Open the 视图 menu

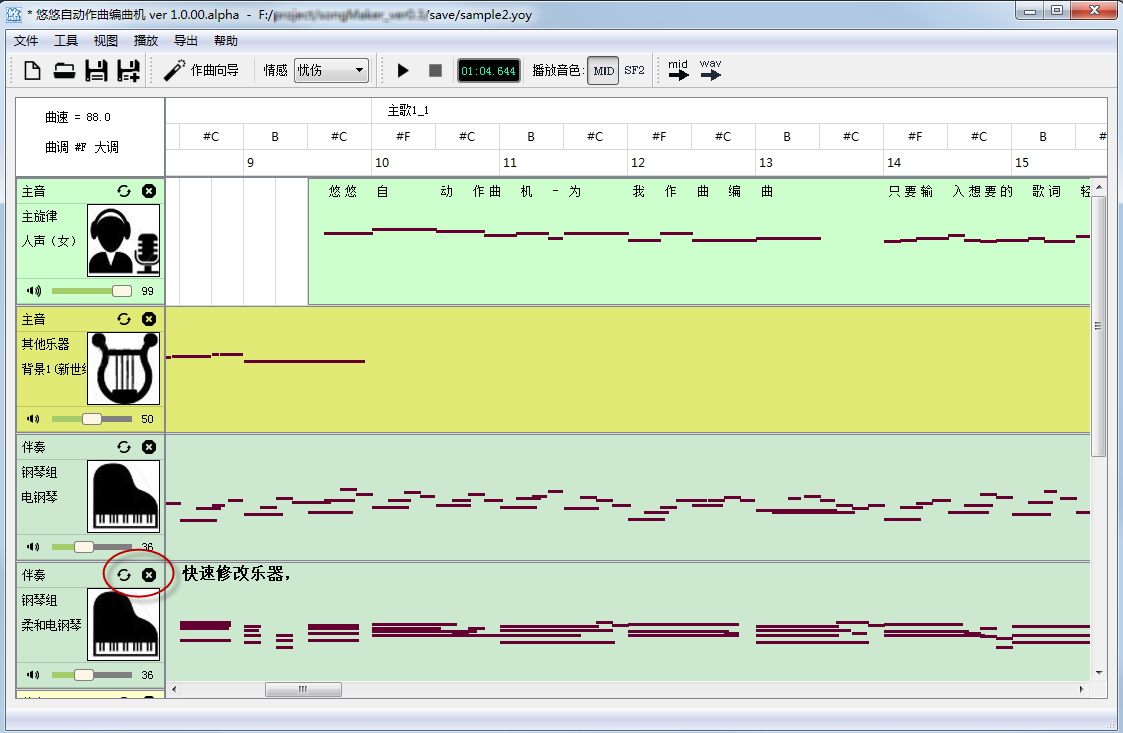click(106, 41)
